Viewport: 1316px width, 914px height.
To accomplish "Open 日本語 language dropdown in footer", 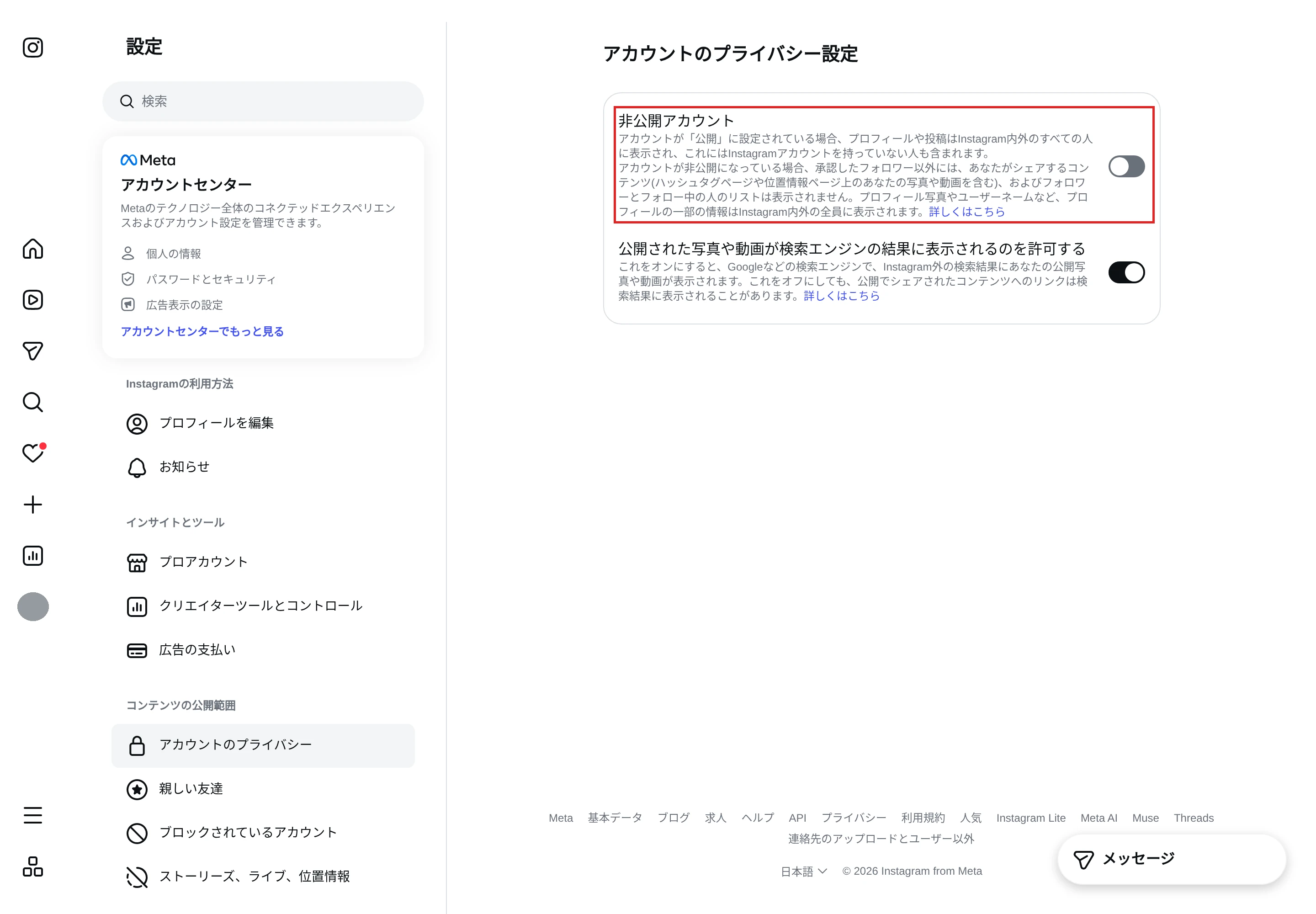I will pyautogui.click(x=803, y=871).
